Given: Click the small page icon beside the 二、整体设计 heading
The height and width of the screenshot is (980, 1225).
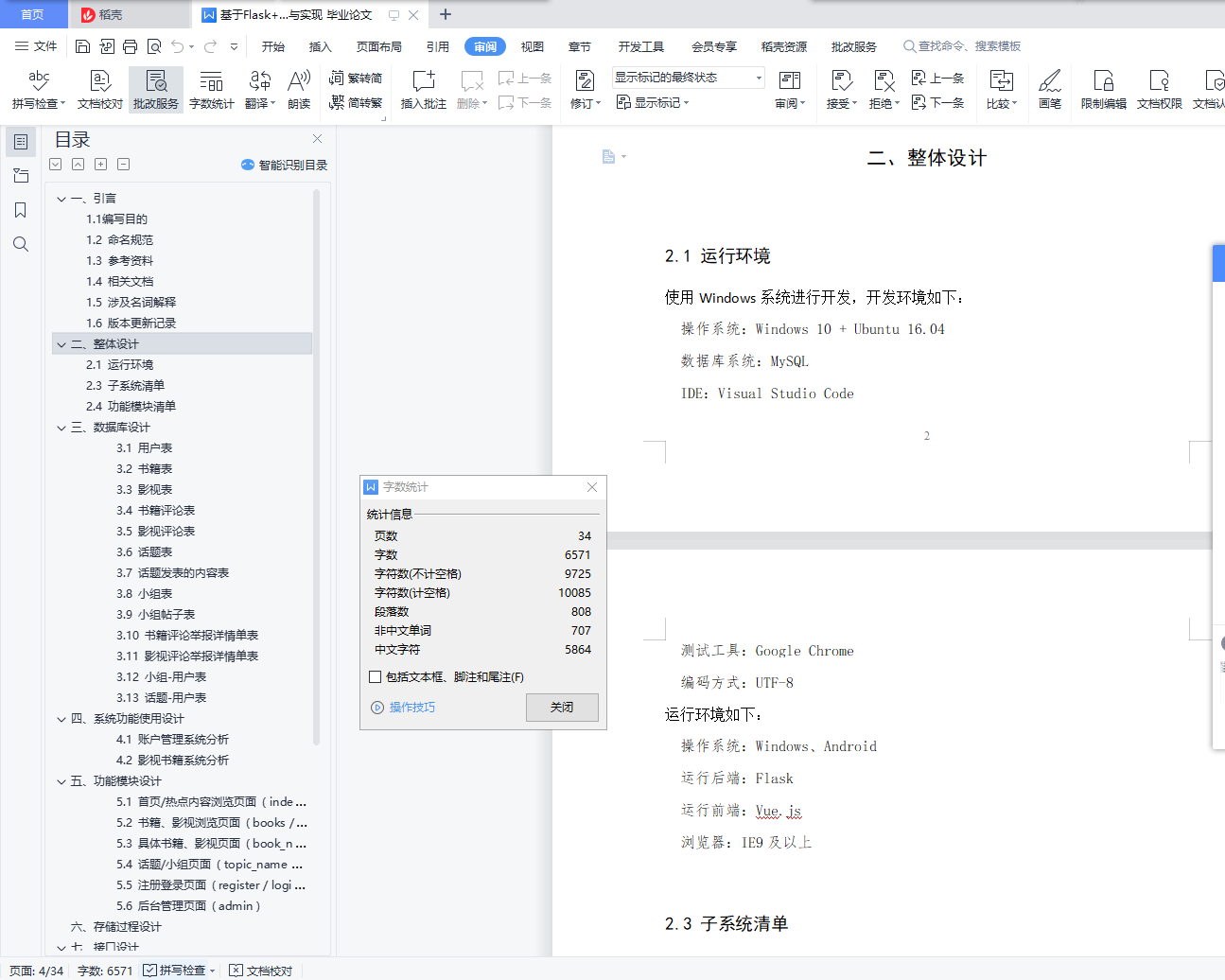Looking at the screenshot, I should (x=609, y=156).
